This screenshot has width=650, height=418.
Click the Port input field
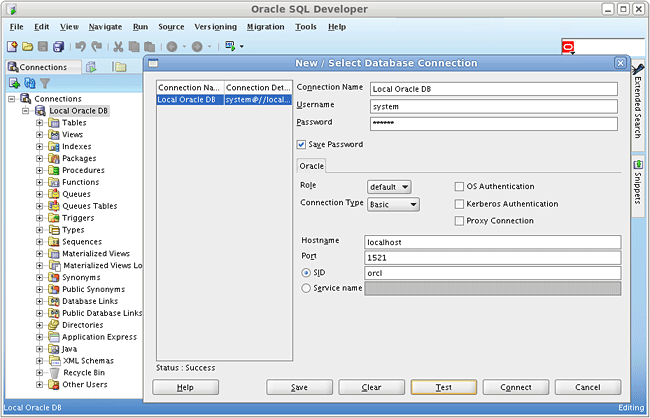[x=492, y=258]
